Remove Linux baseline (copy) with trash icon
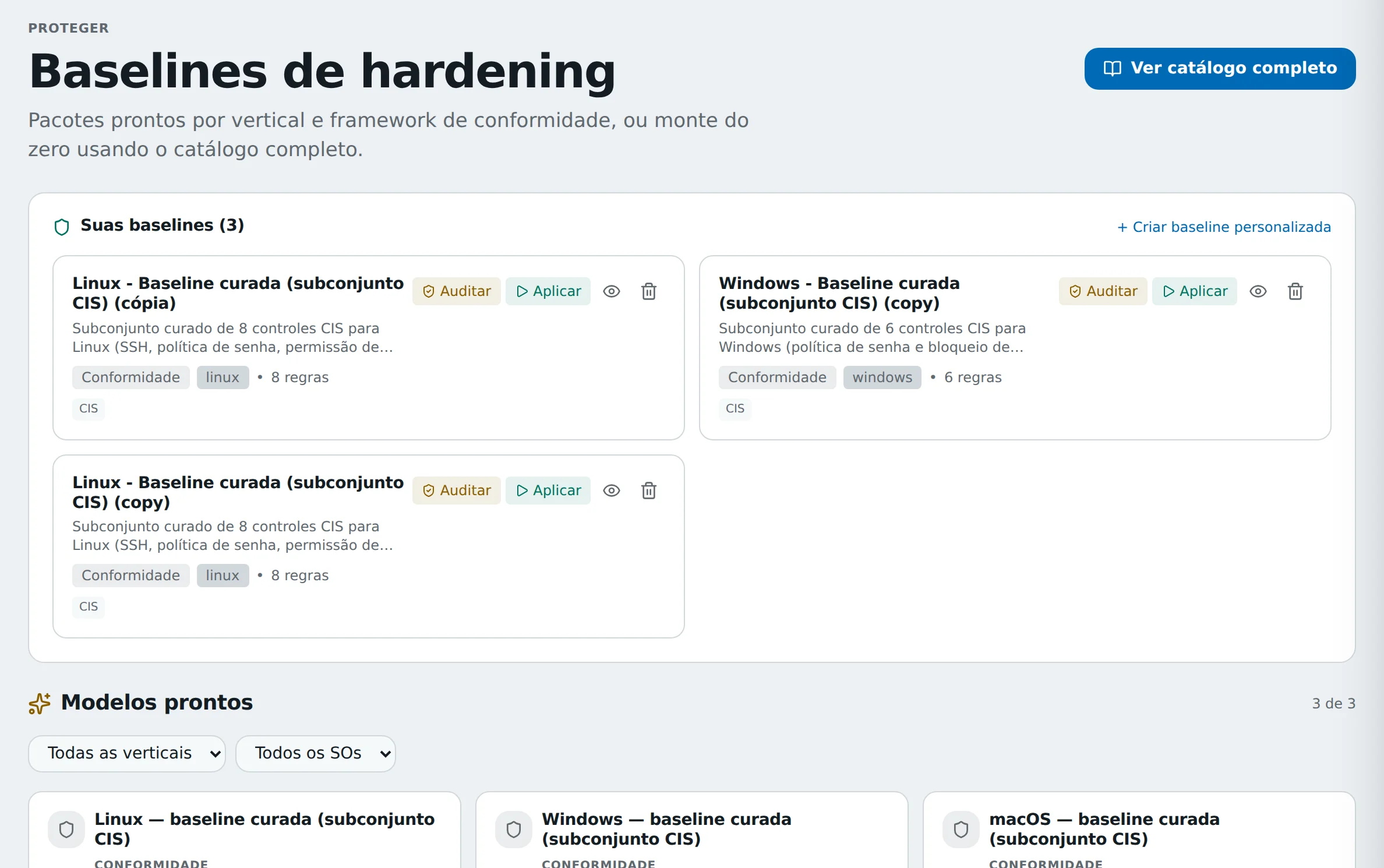1384x868 pixels. (649, 491)
